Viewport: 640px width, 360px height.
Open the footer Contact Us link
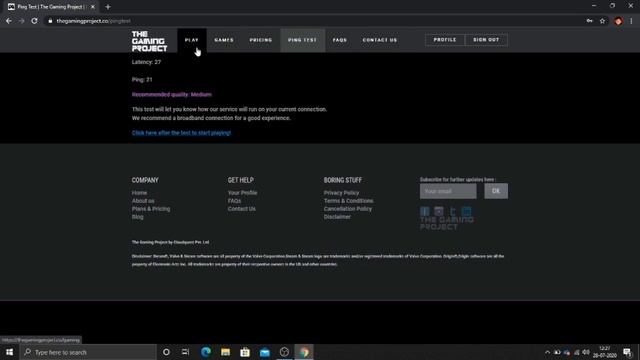[242, 209]
